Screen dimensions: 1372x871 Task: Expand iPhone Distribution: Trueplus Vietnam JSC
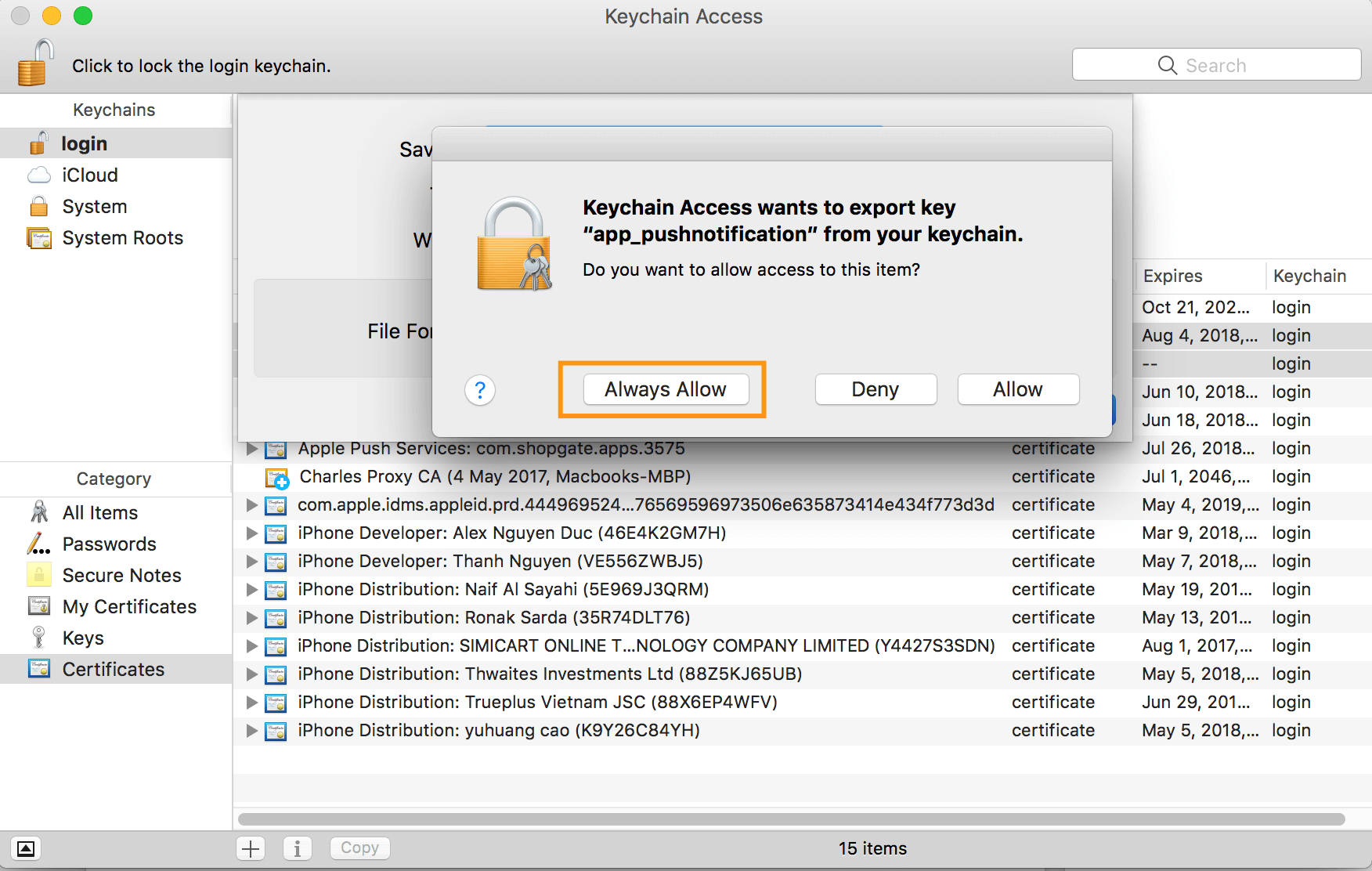(x=252, y=703)
